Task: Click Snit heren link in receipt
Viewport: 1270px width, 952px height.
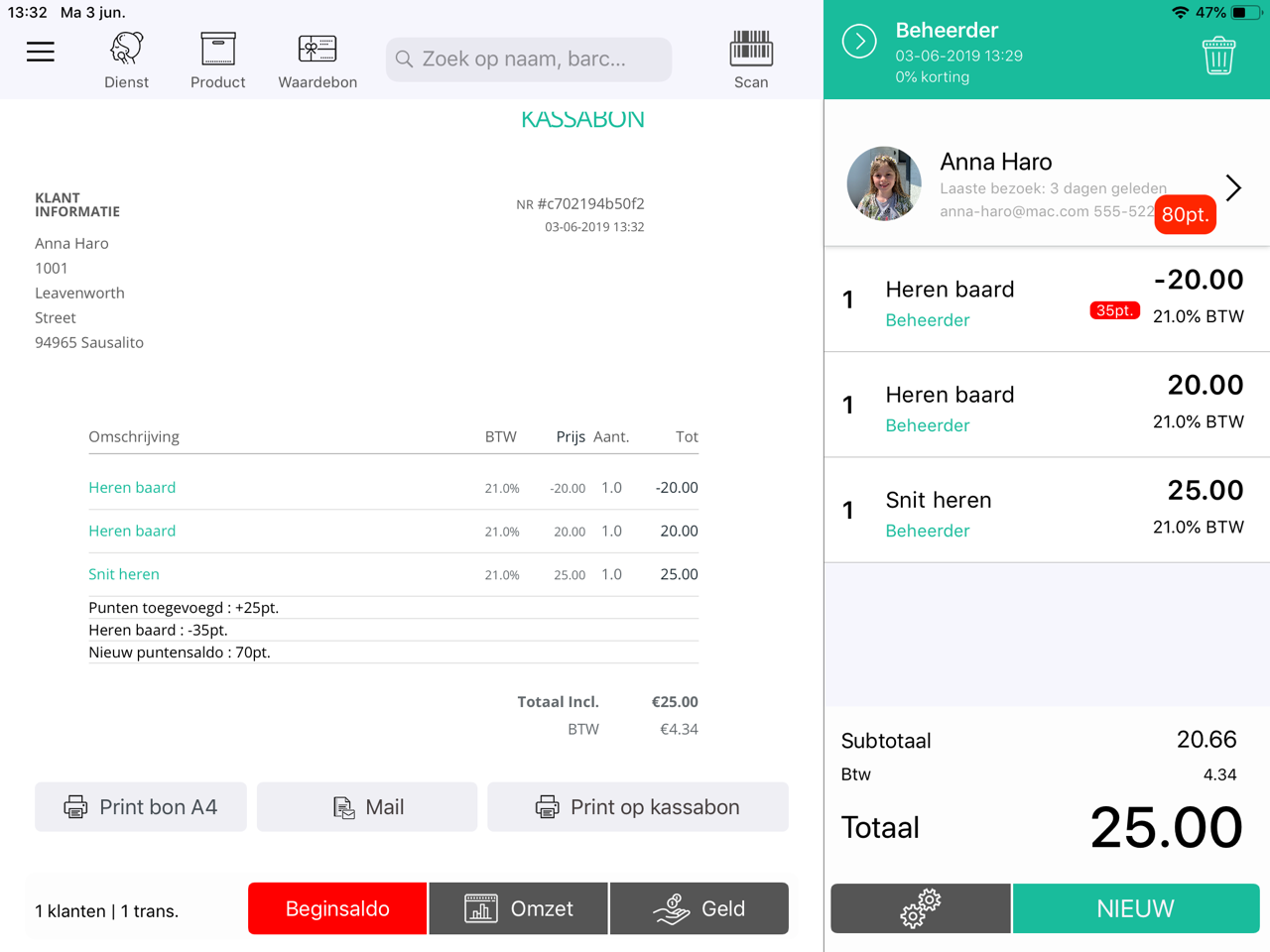Action: coord(124,574)
